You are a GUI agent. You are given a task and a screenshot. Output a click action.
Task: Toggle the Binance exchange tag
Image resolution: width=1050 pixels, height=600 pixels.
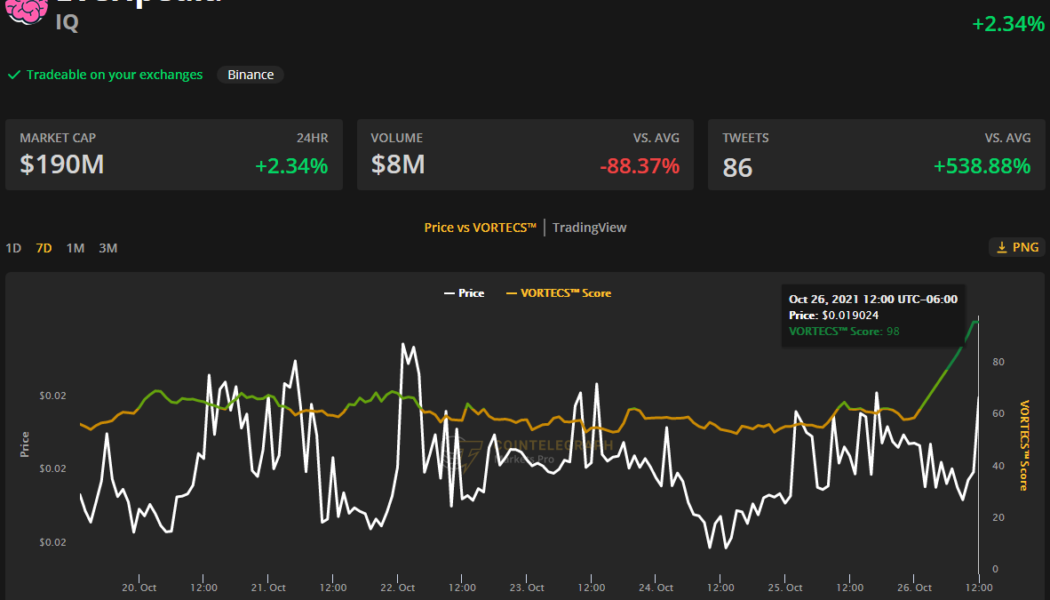point(250,74)
